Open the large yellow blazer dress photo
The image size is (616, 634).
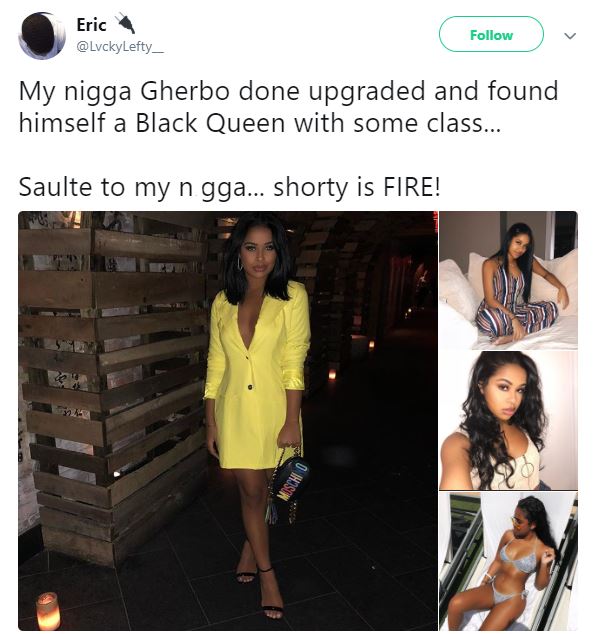pos(228,421)
